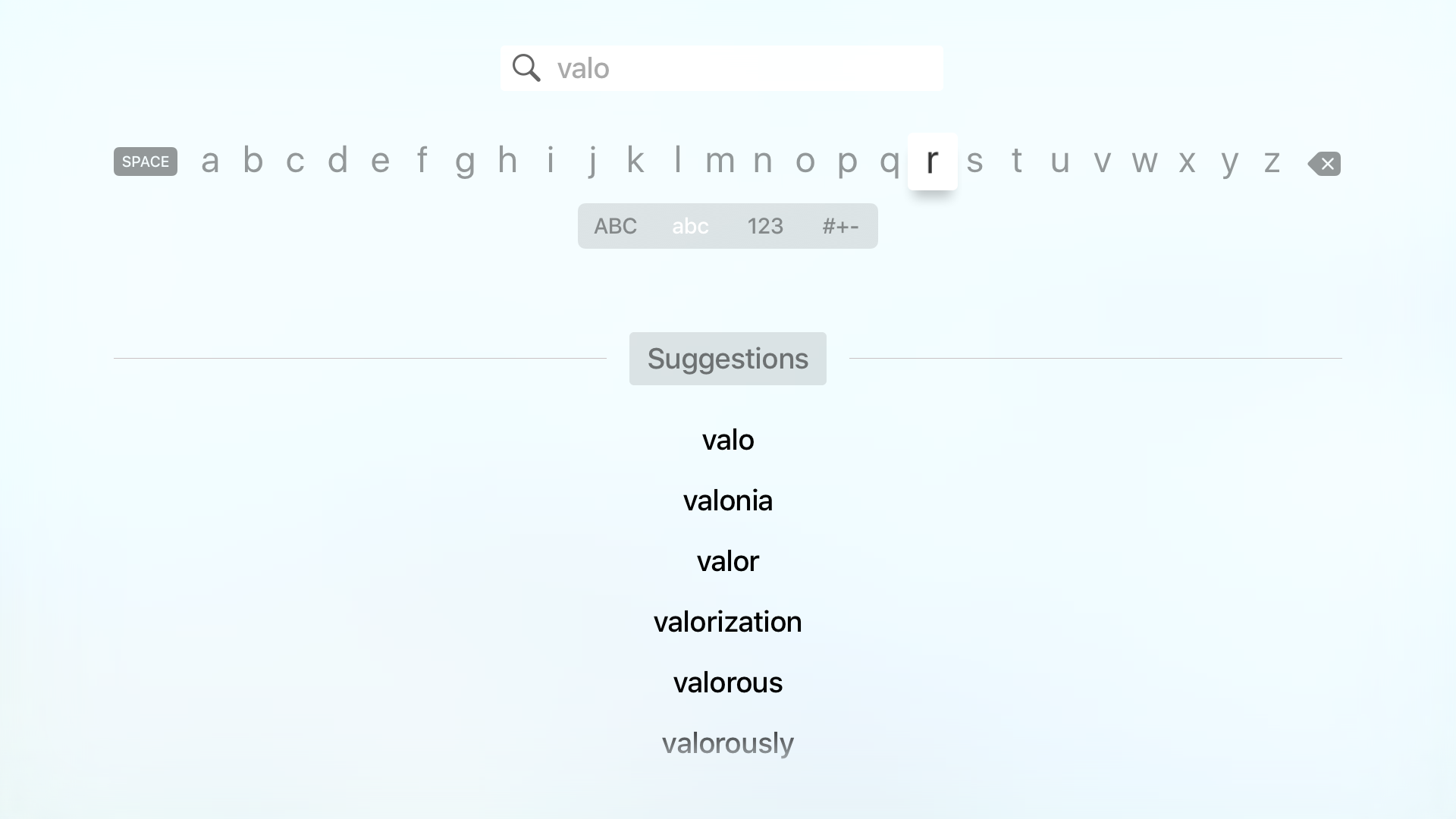This screenshot has width=1456, height=819.
Task: Choose the suggestion valorization
Action: click(727, 621)
